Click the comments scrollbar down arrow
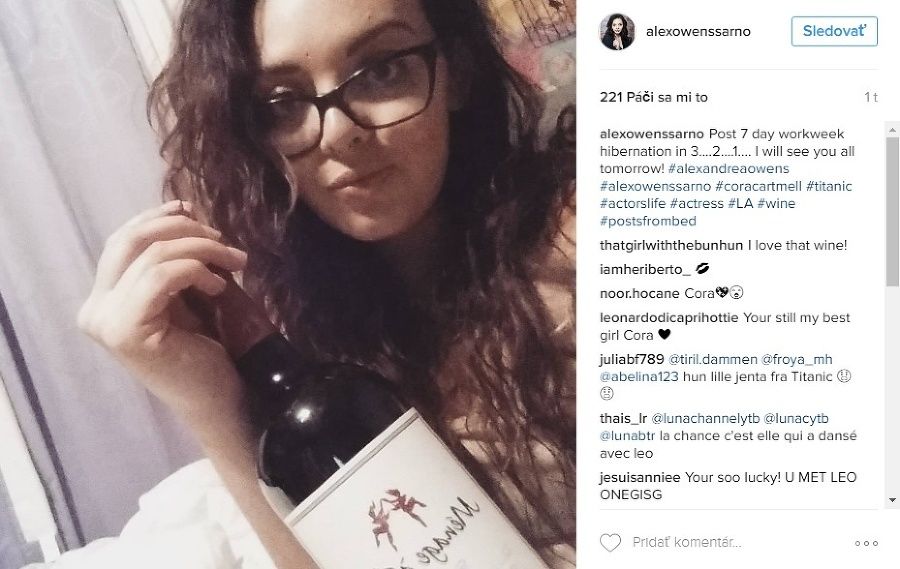 click(x=892, y=500)
